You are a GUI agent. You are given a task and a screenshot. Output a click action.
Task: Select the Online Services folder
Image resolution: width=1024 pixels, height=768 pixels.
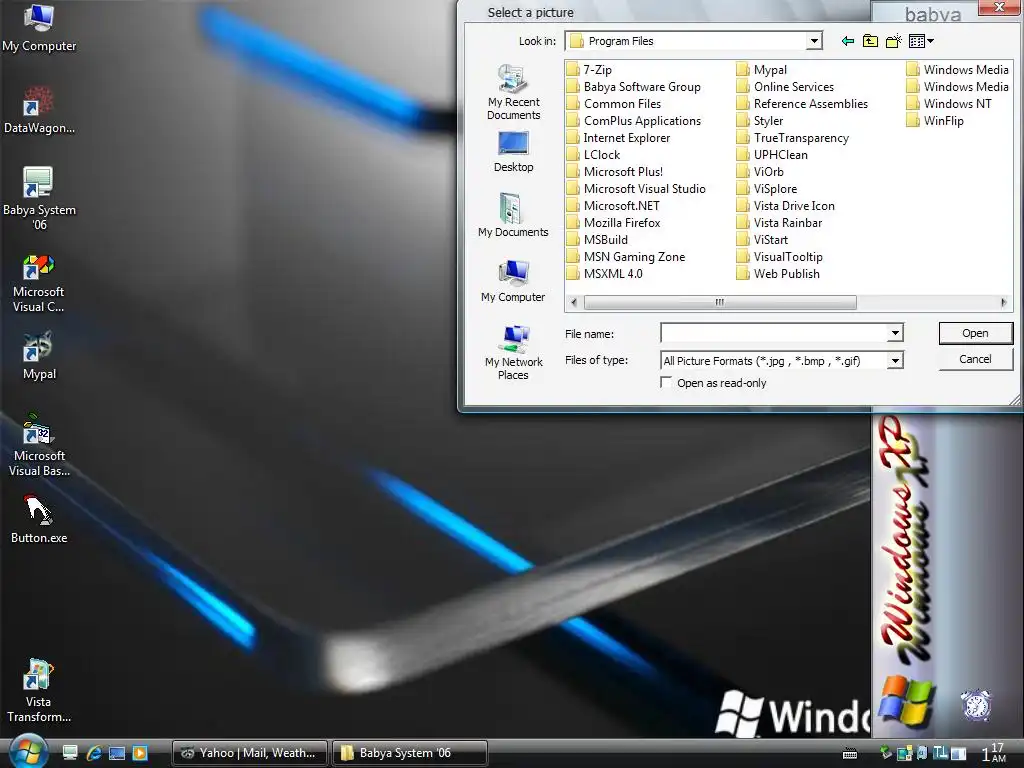click(x=785, y=87)
